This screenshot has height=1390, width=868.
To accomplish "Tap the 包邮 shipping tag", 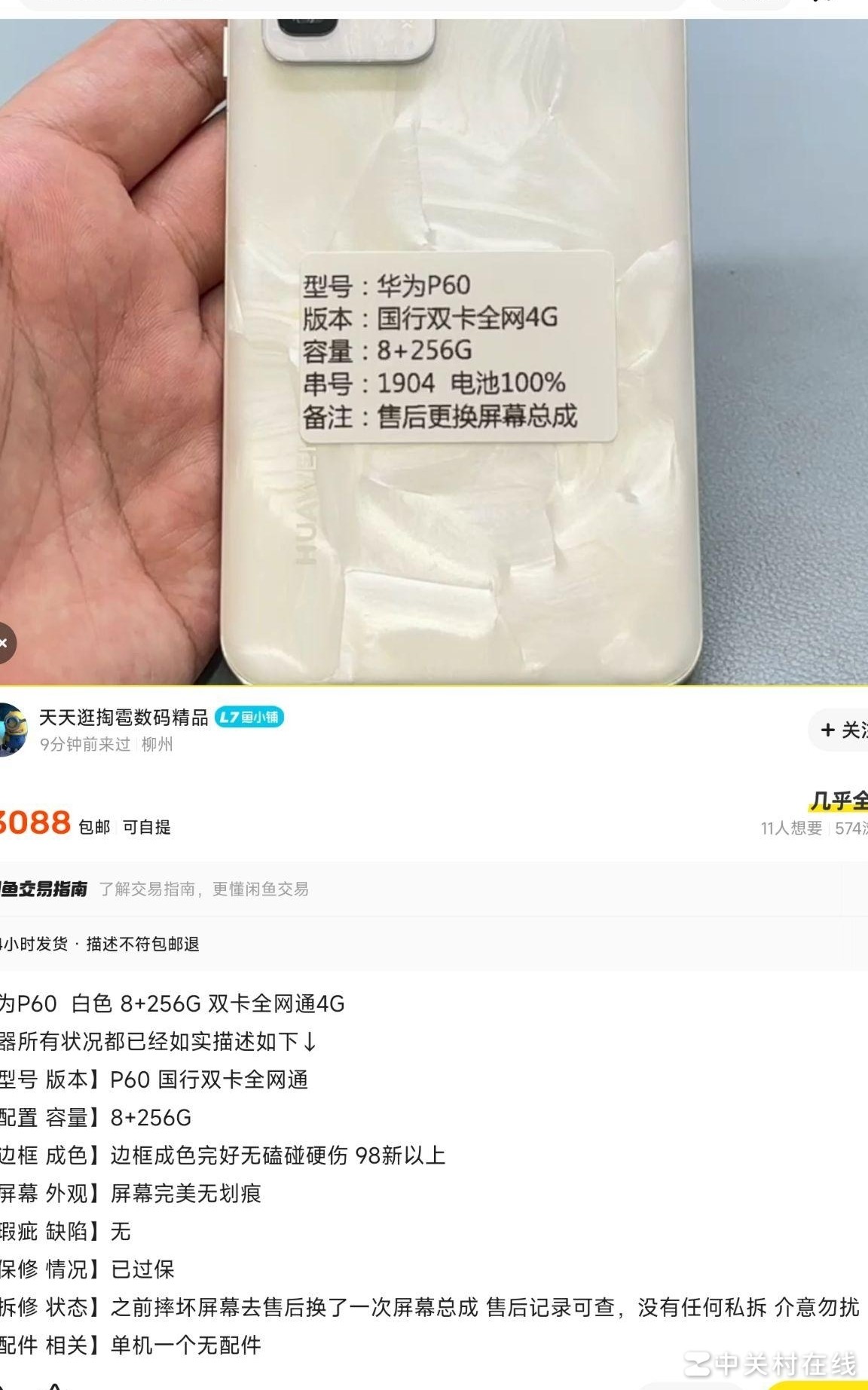I will (94, 827).
